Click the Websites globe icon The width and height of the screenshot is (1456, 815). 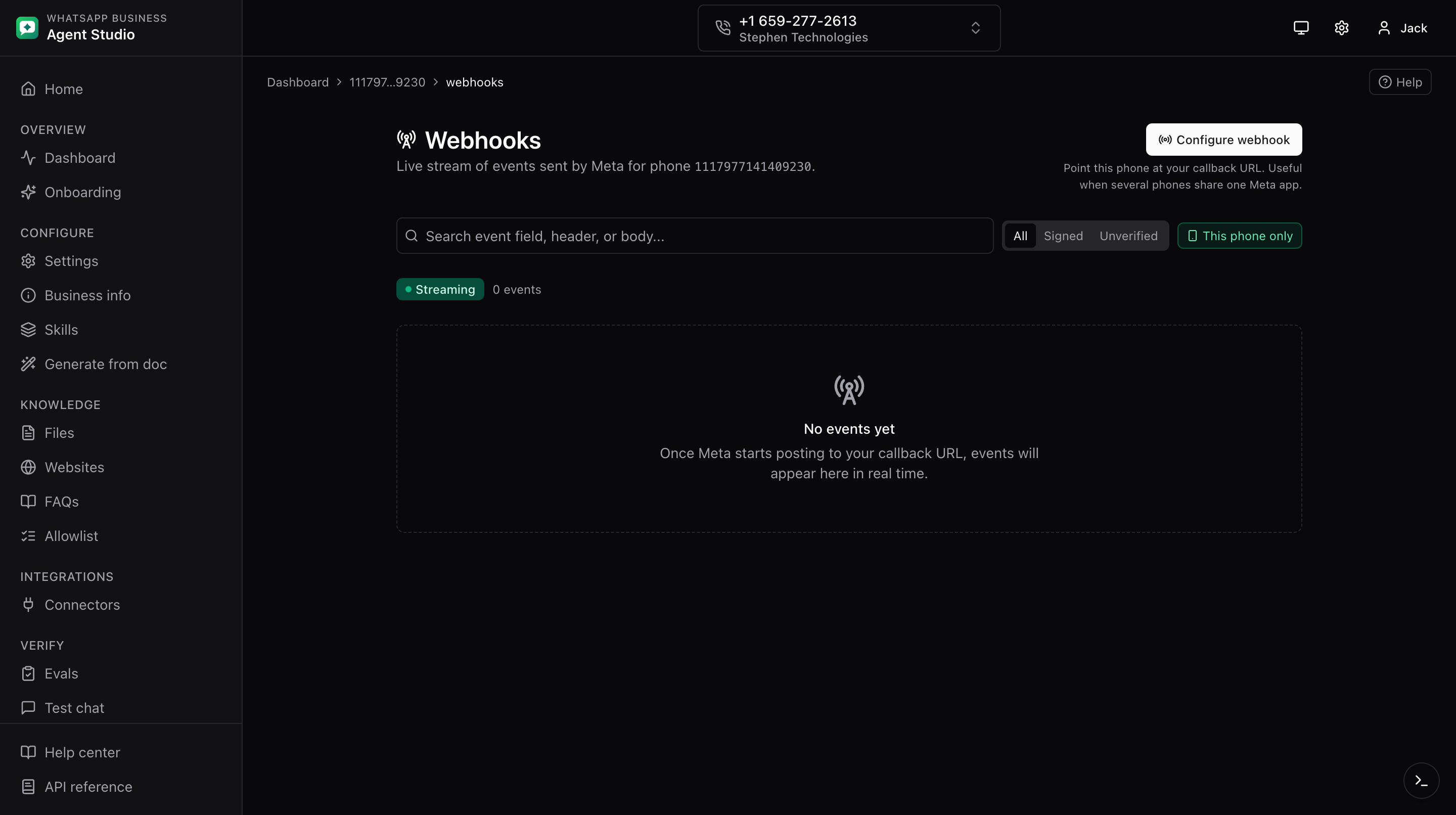click(28, 467)
